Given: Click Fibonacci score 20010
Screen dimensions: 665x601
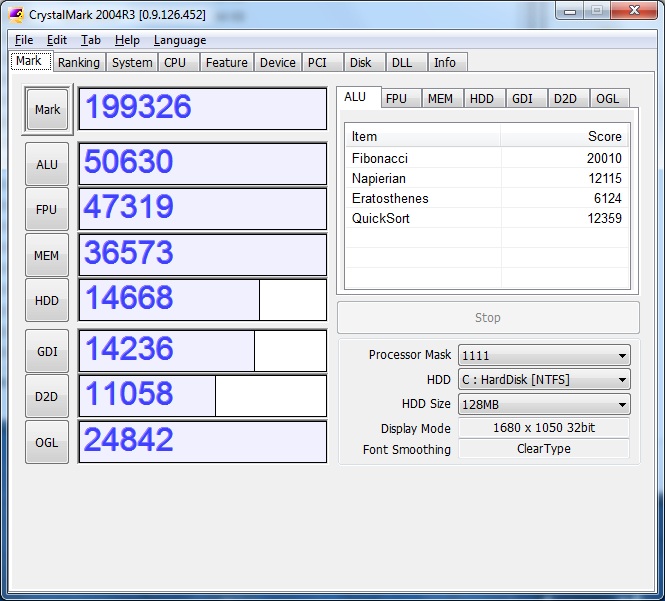Looking at the screenshot, I should [x=604, y=158].
